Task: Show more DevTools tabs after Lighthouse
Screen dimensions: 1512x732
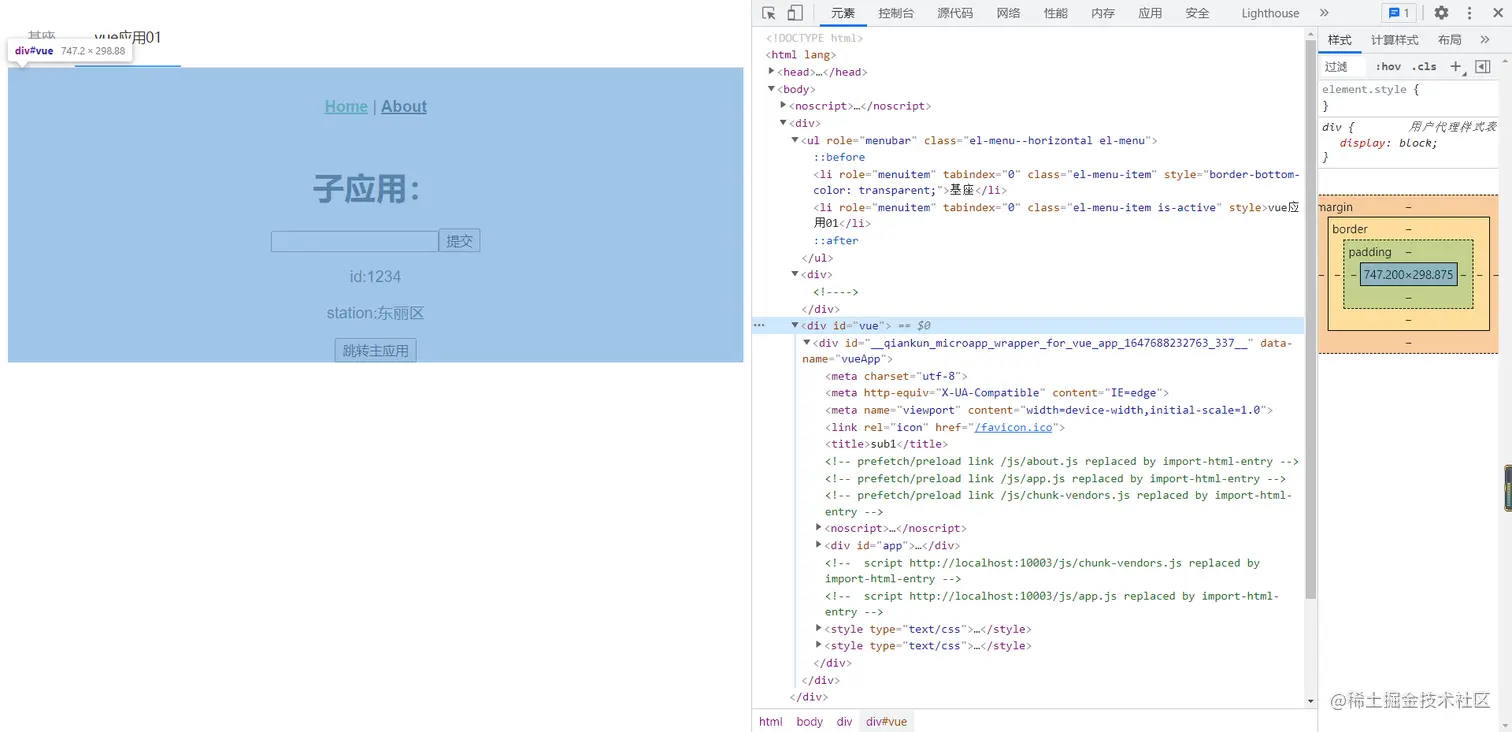Action: [x=1324, y=13]
